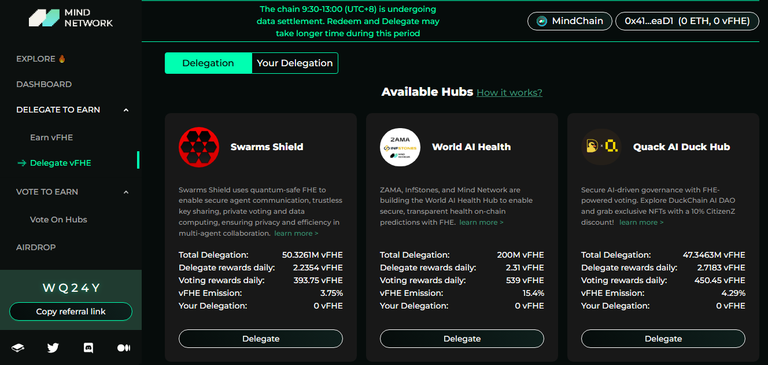The image size is (768, 365).
Task: Open learn more link in Swarms Shield card
Action: coord(296,233)
